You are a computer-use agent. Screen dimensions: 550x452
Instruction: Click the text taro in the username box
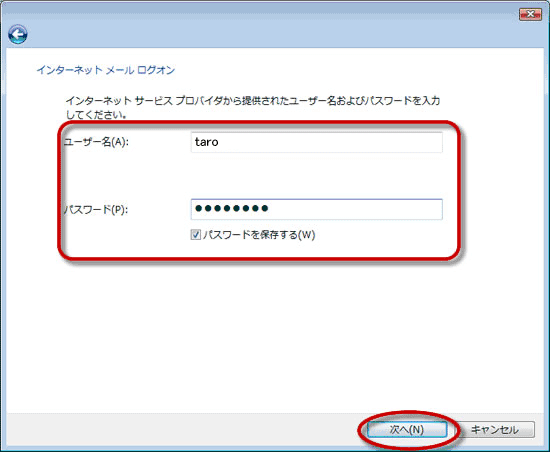pos(207,142)
